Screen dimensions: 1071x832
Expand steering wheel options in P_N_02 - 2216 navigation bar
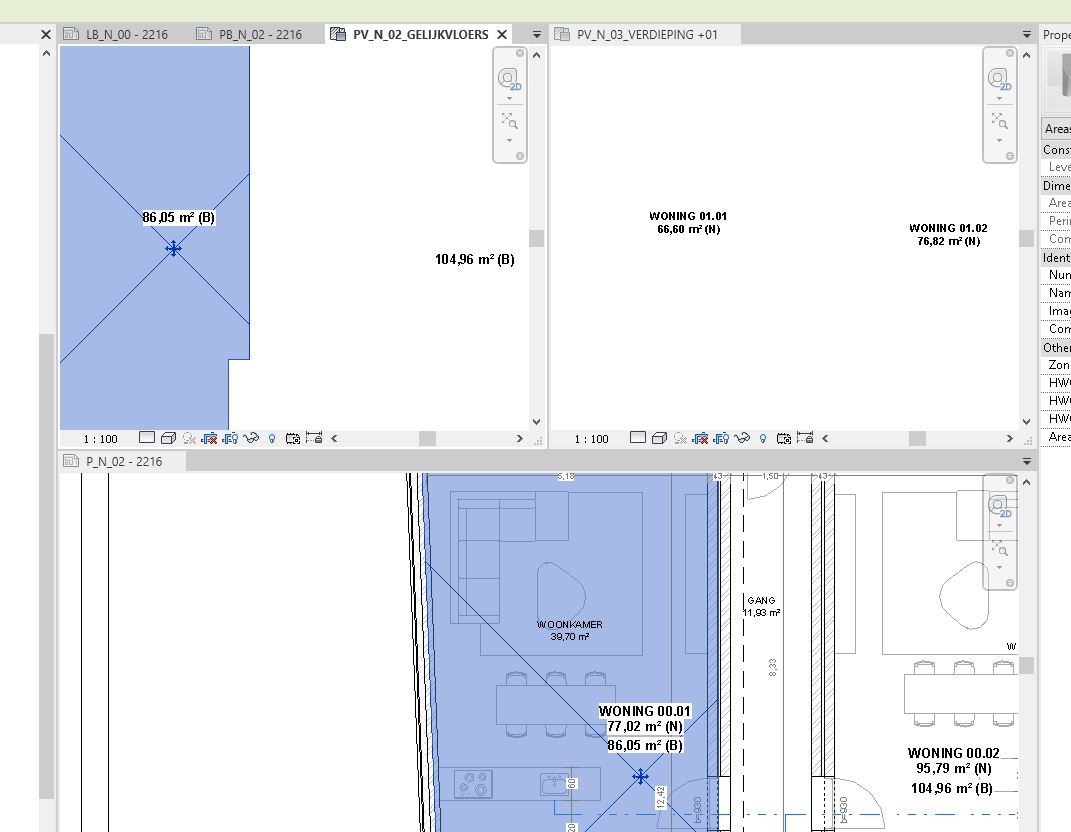(999, 525)
